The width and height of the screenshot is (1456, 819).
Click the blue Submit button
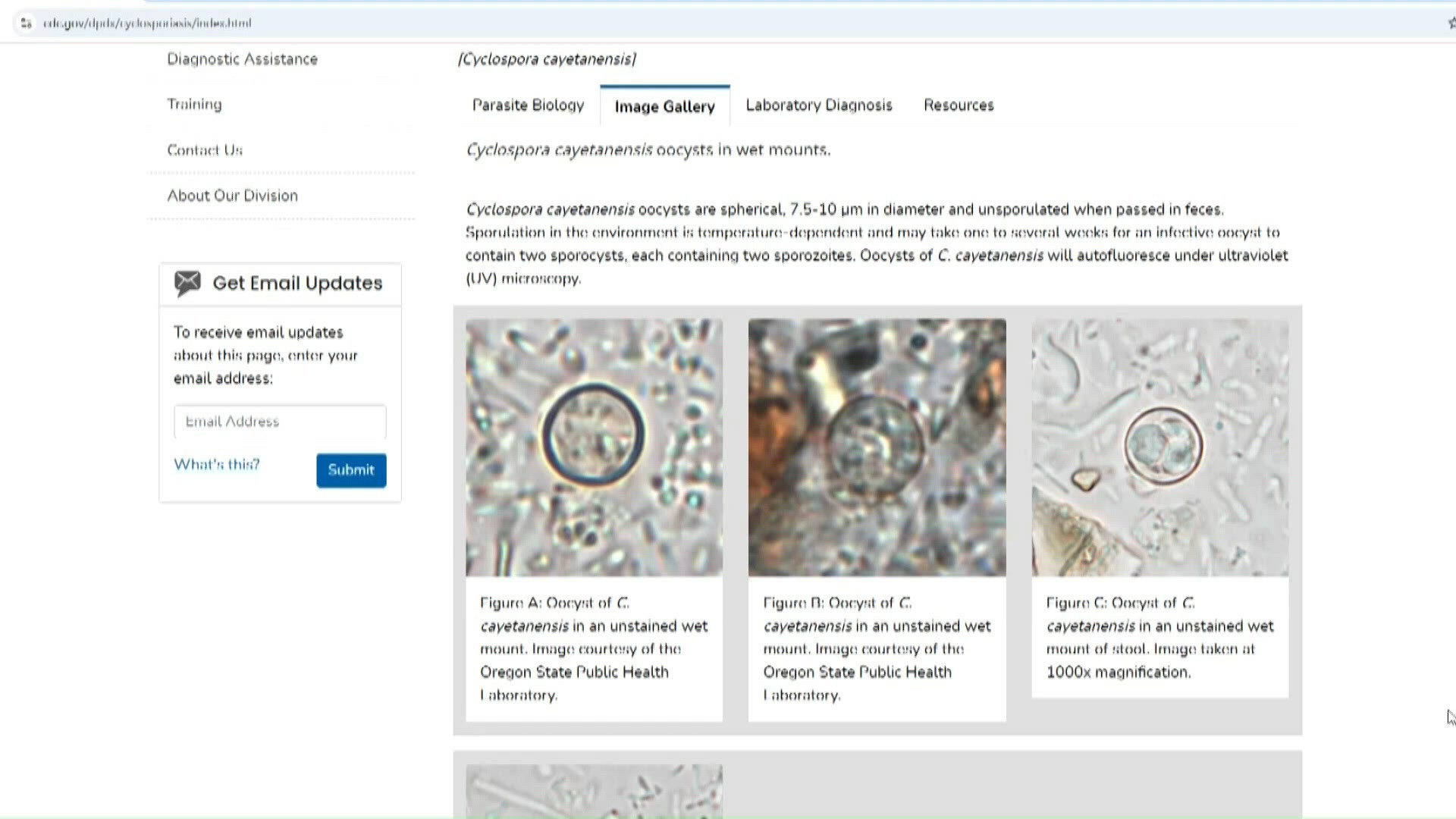(x=351, y=470)
